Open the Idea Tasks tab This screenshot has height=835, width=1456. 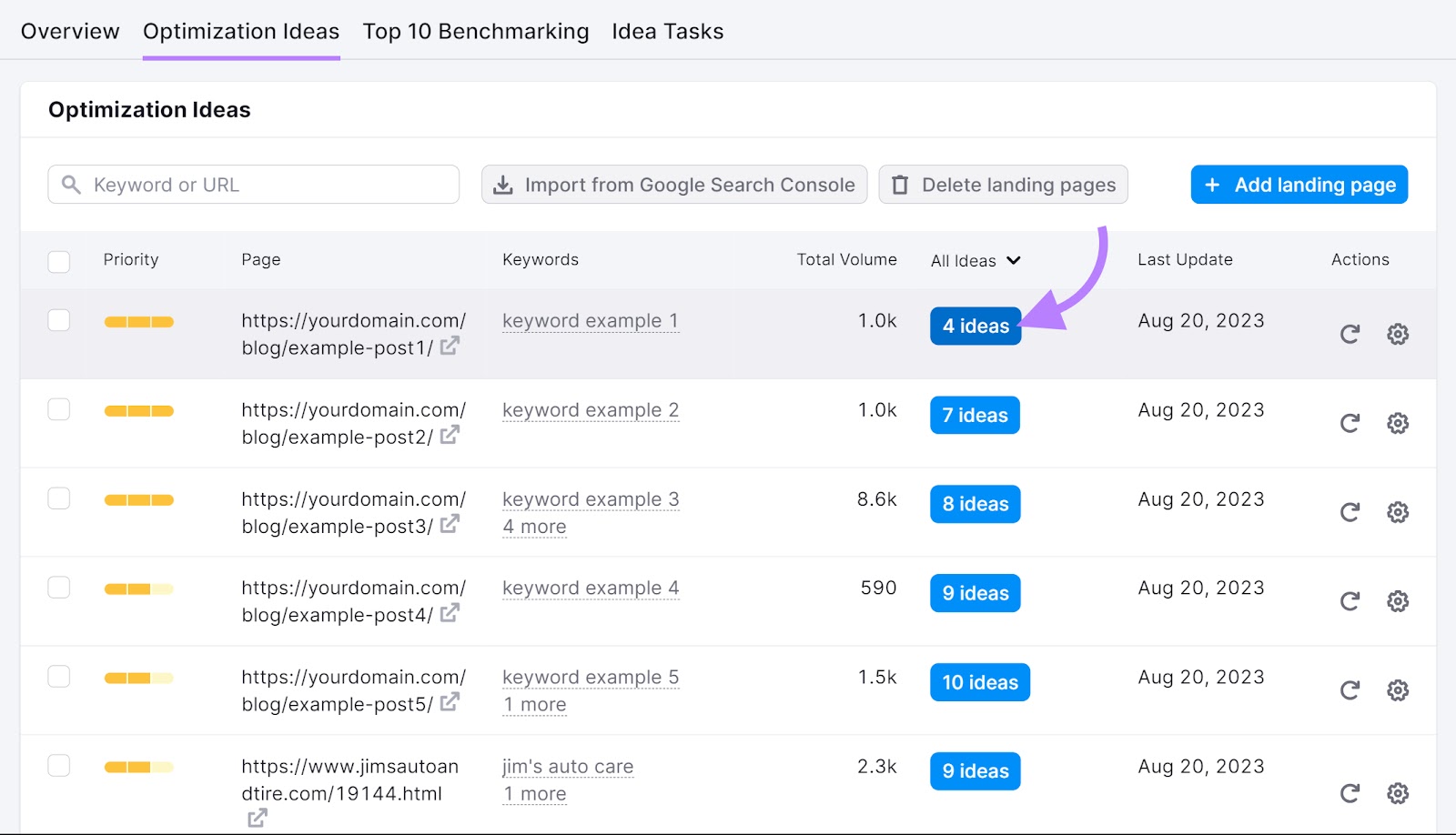[667, 31]
